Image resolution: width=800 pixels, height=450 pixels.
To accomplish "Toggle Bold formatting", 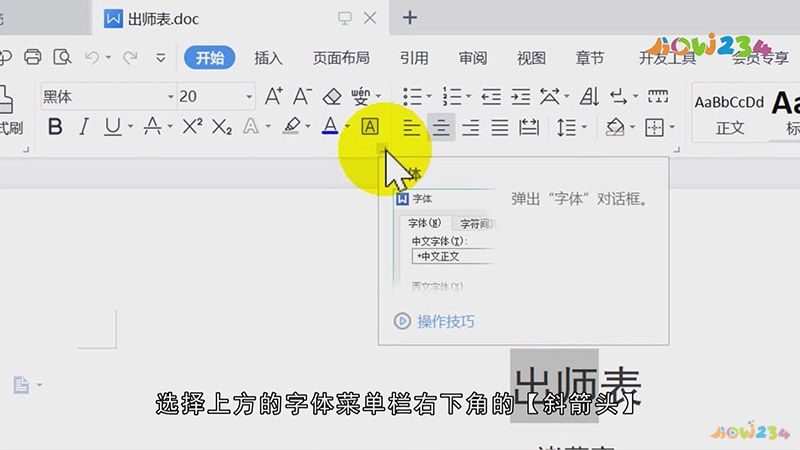I will (55, 127).
